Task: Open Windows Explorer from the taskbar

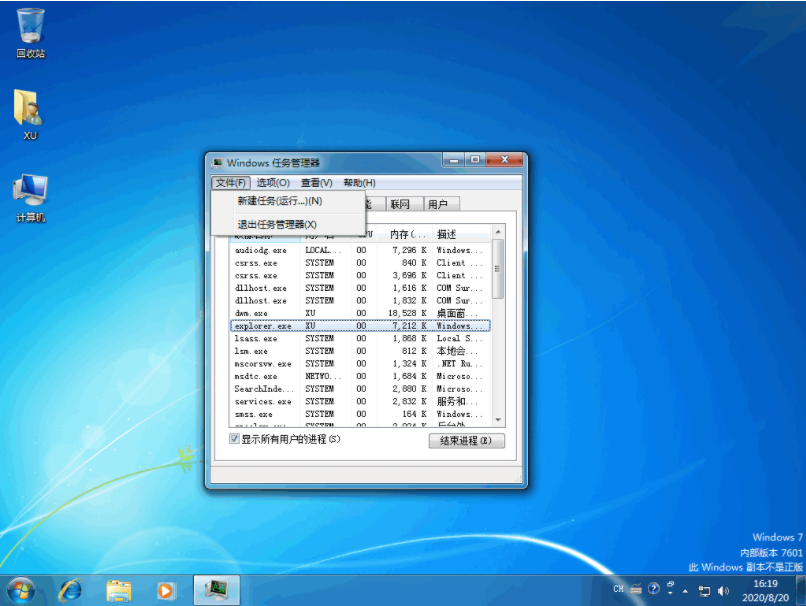Action: [118, 590]
